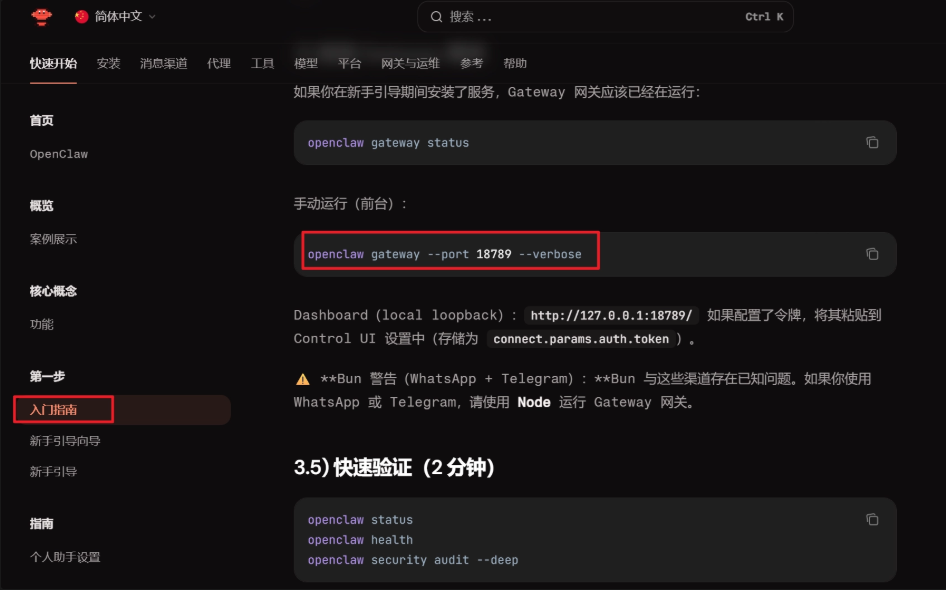Open the 工具 tab

click(x=262, y=63)
